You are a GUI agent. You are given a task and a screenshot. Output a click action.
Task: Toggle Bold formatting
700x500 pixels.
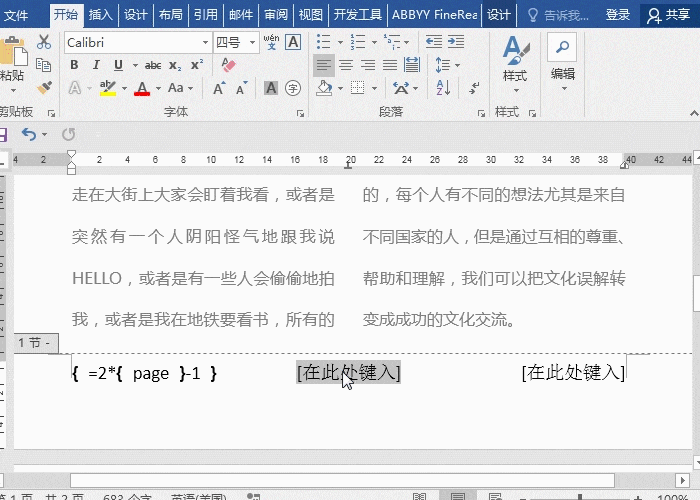pyautogui.click(x=74, y=65)
